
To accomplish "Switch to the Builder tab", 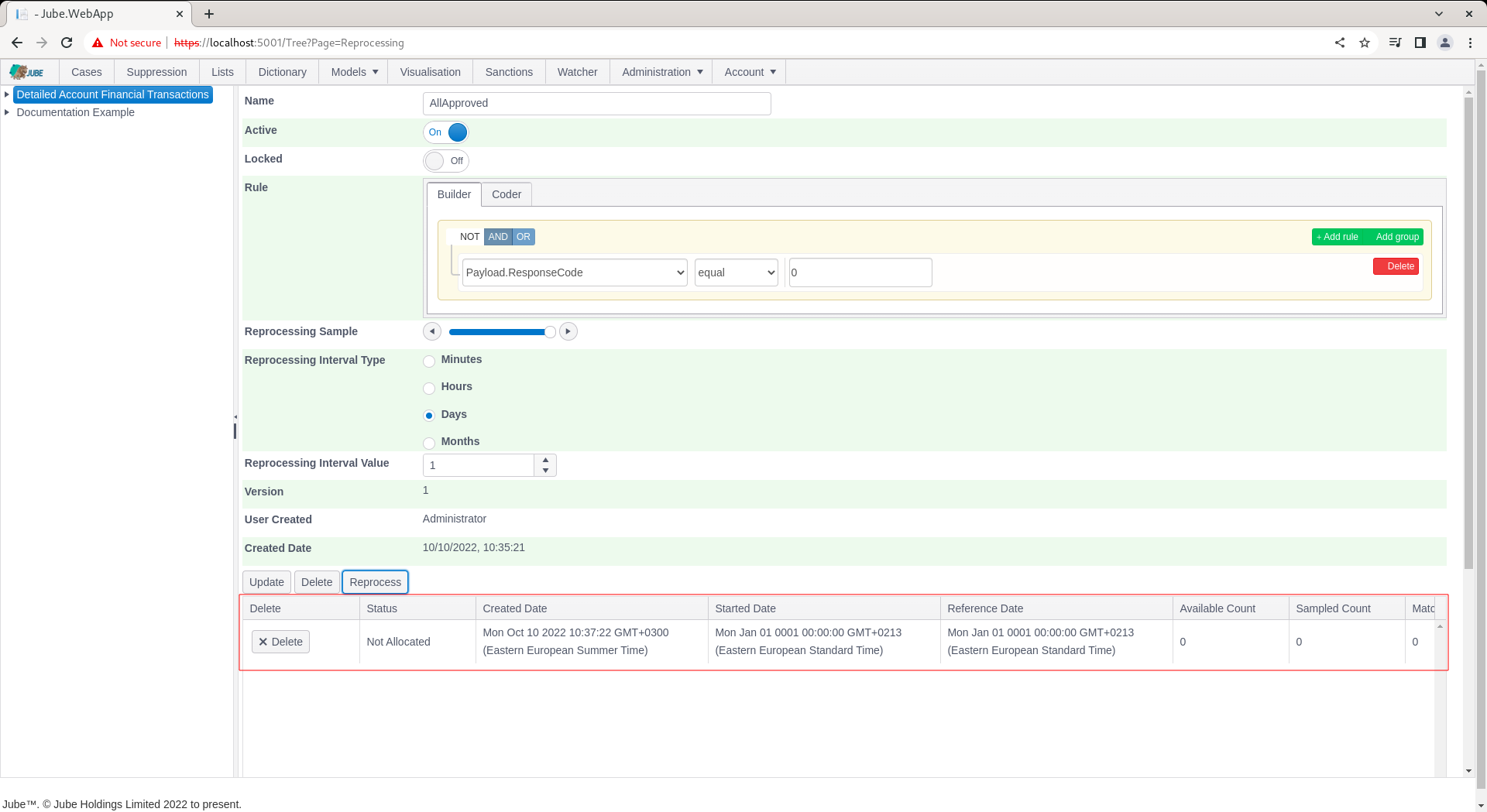I will click(x=454, y=194).
